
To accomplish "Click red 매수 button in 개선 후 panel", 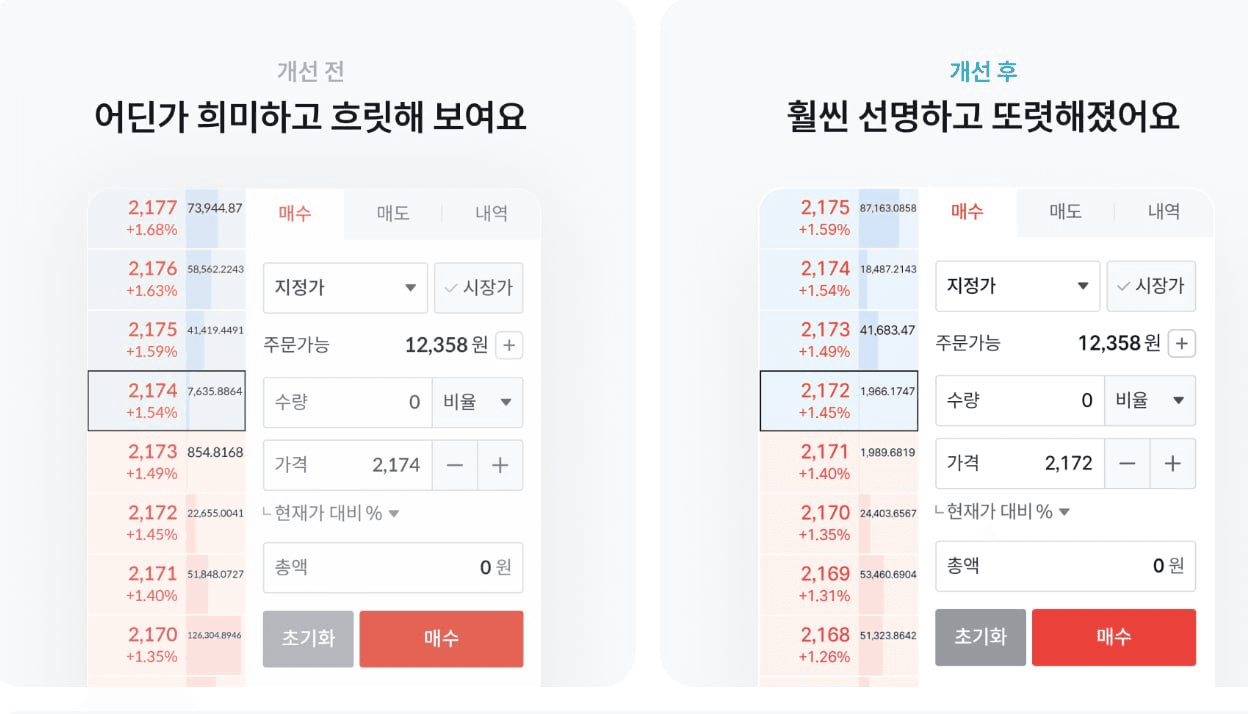I will pos(1113,637).
